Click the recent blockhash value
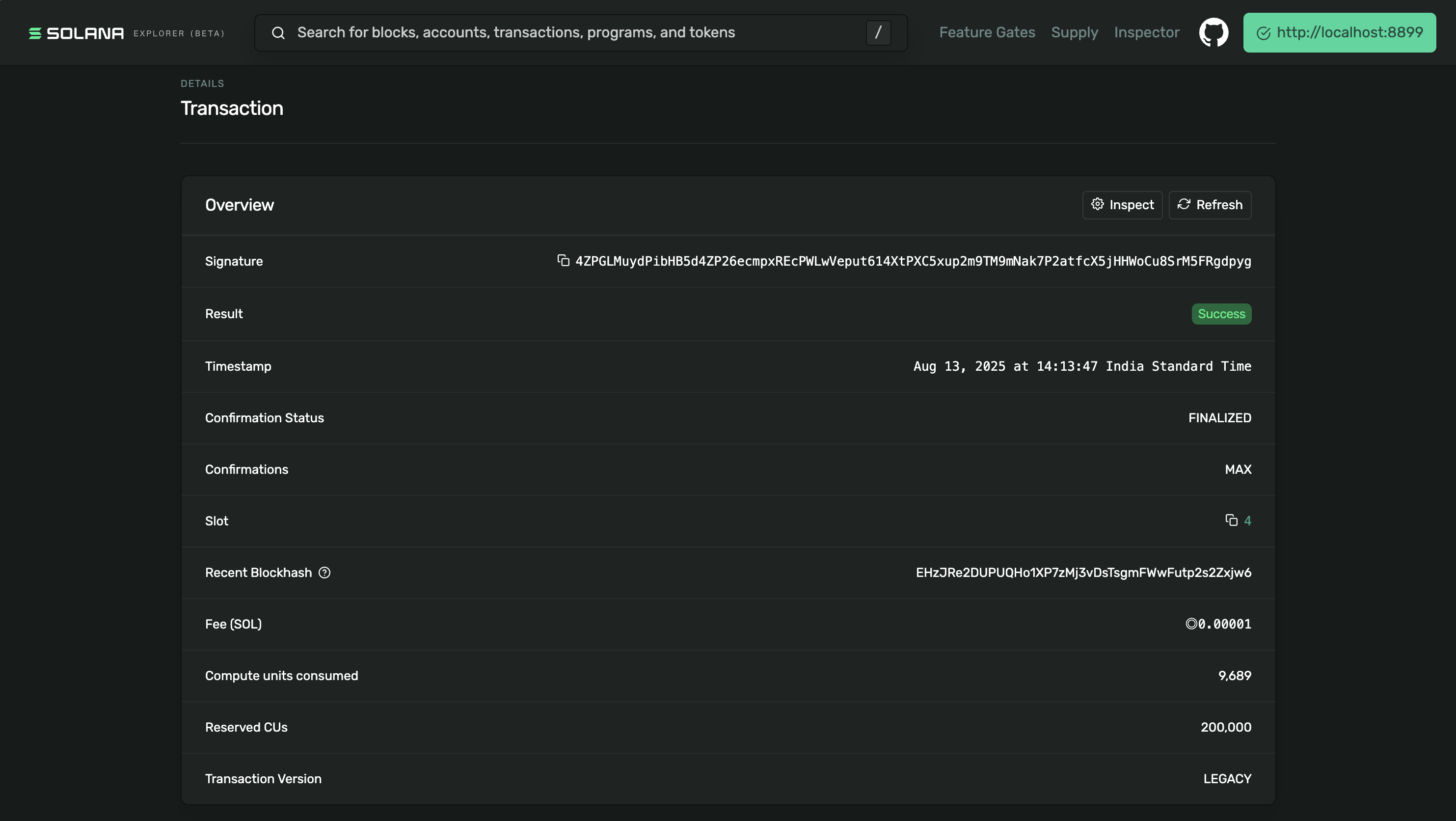Viewport: 1456px width, 821px height. click(x=1083, y=573)
